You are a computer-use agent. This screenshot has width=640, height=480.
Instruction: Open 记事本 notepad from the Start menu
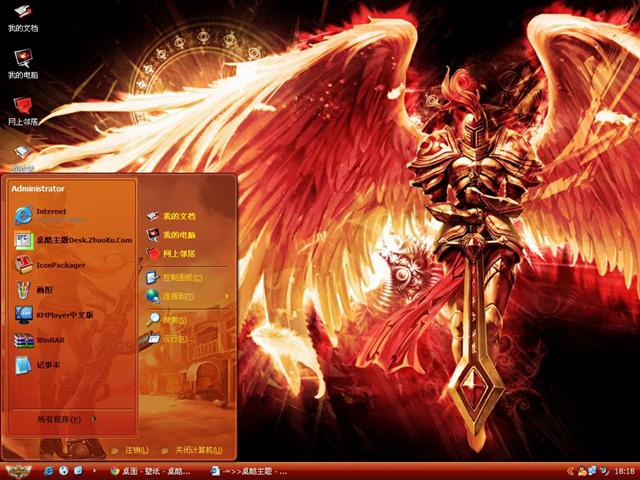[38, 365]
